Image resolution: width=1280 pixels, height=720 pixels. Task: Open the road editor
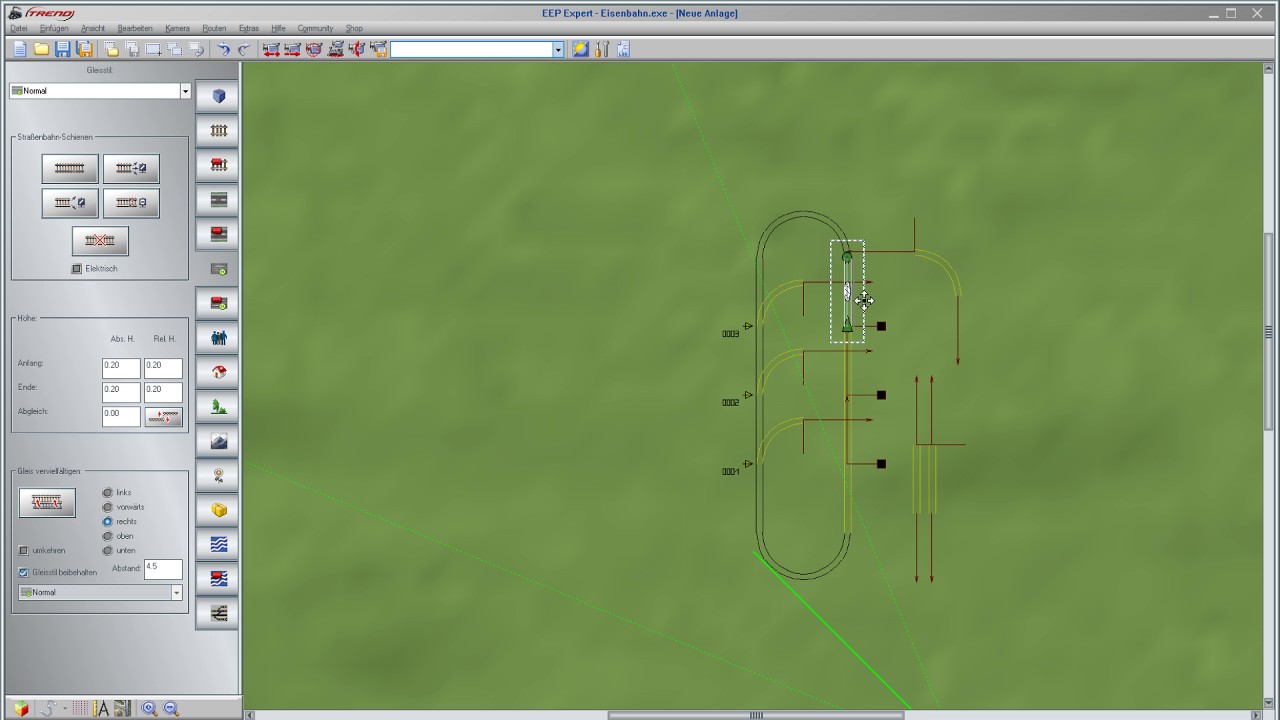click(x=217, y=200)
